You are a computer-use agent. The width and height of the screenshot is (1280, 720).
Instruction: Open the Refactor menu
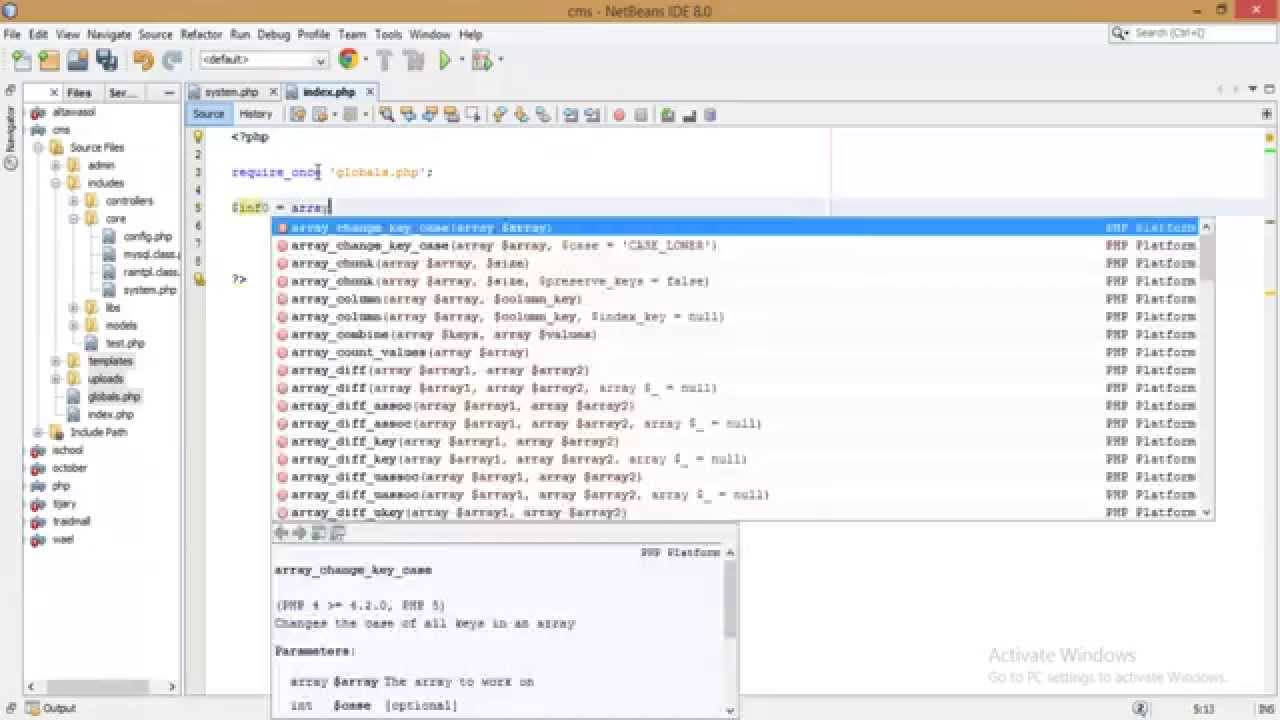coord(201,34)
